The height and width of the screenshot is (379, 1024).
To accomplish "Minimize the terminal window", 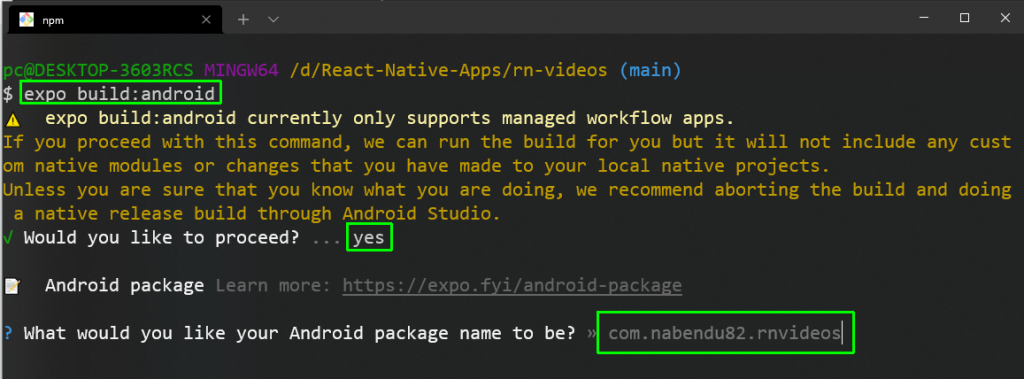I will tap(922, 18).
